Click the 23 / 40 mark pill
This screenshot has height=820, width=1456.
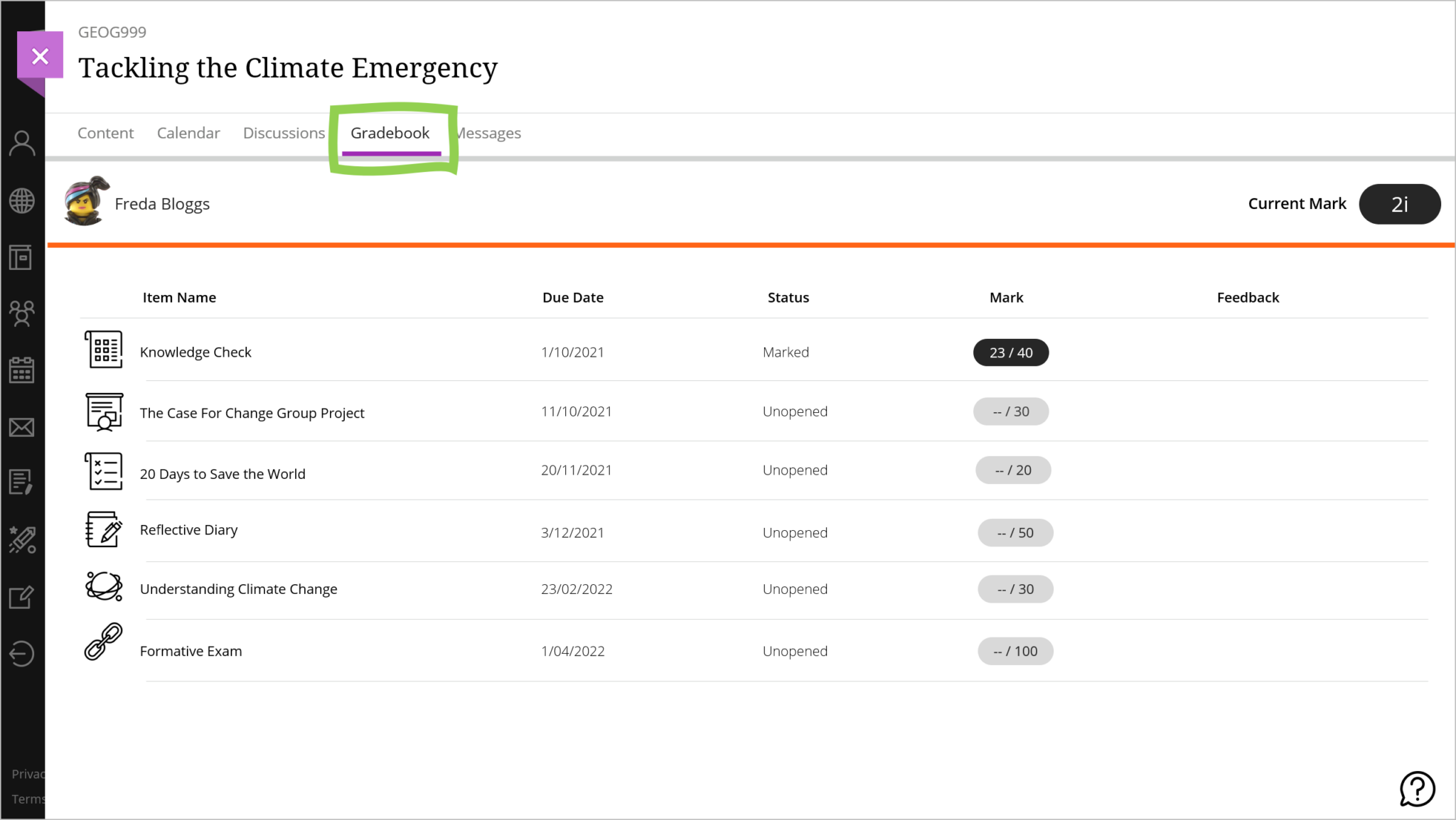pos(1010,352)
